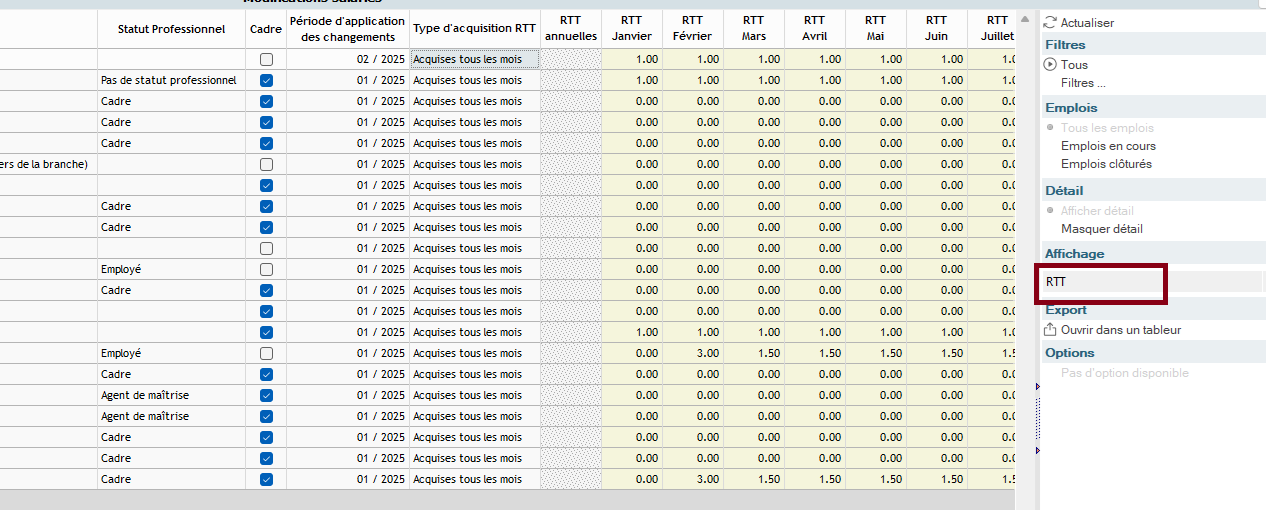Click the RTT Mai column header
Image resolution: width=1266 pixels, height=510 pixels.
(875, 29)
